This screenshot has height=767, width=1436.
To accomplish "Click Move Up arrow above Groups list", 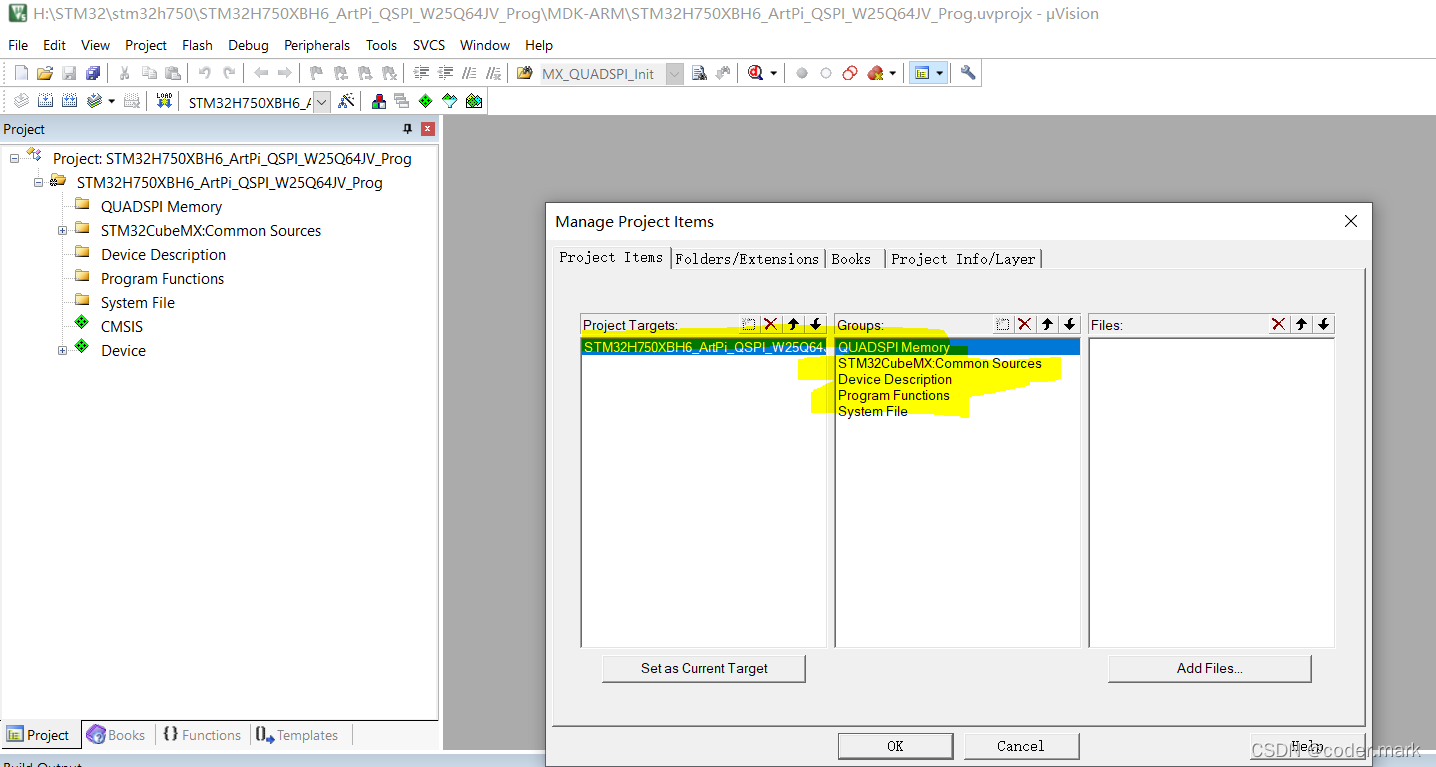I will (x=1047, y=324).
